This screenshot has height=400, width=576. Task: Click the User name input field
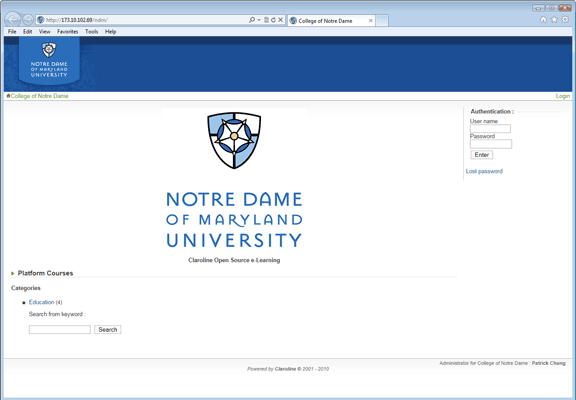click(490, 129)
